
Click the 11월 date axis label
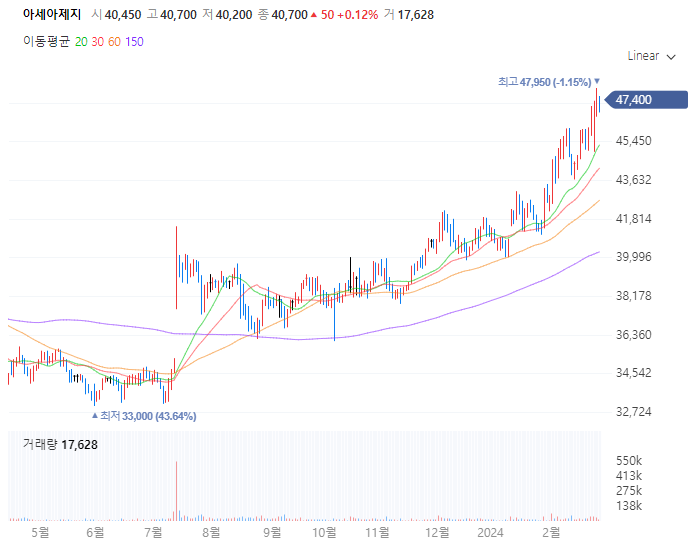378,532
